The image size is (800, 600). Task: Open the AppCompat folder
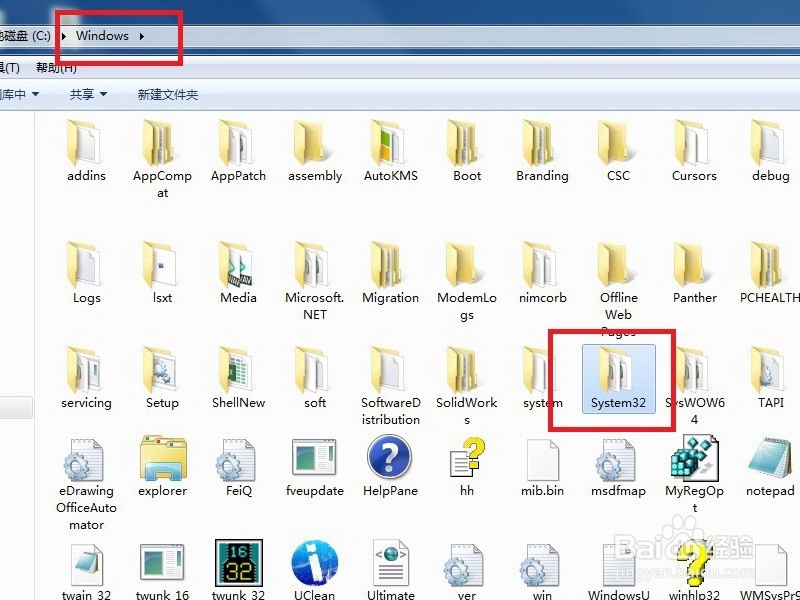coord(162,158)
